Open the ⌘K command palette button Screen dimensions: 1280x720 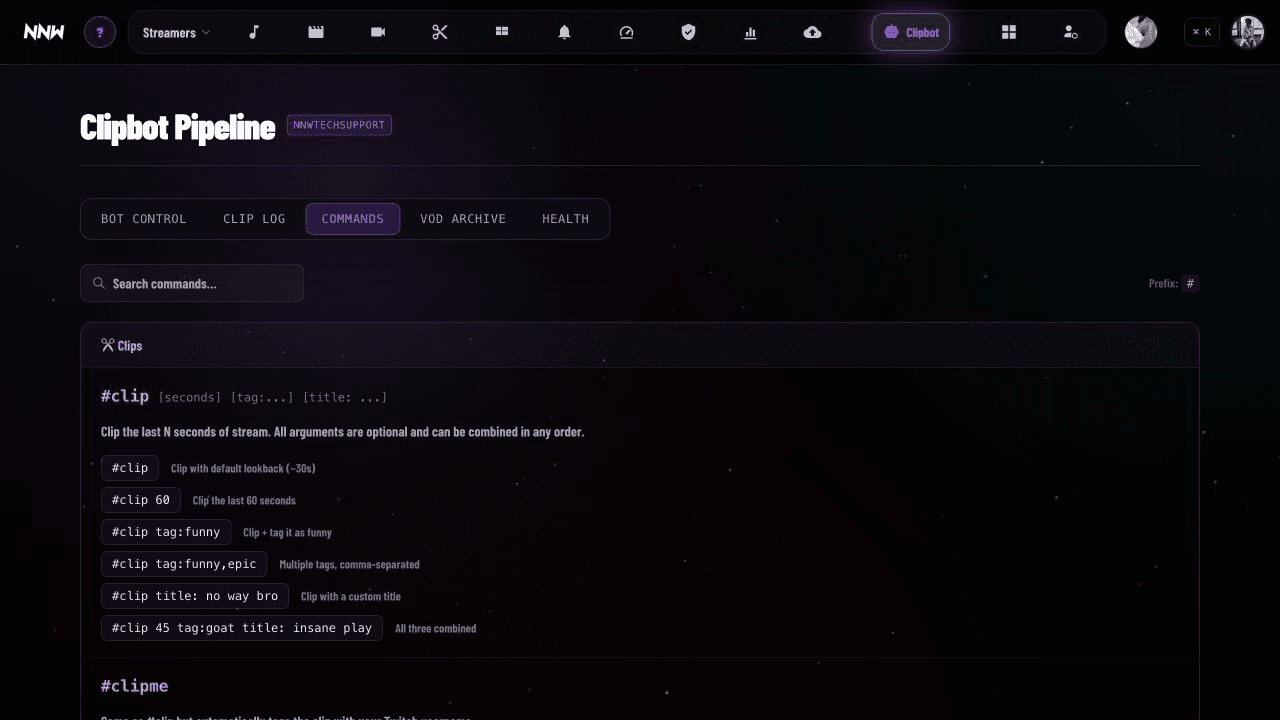[x=1202, y=32]
